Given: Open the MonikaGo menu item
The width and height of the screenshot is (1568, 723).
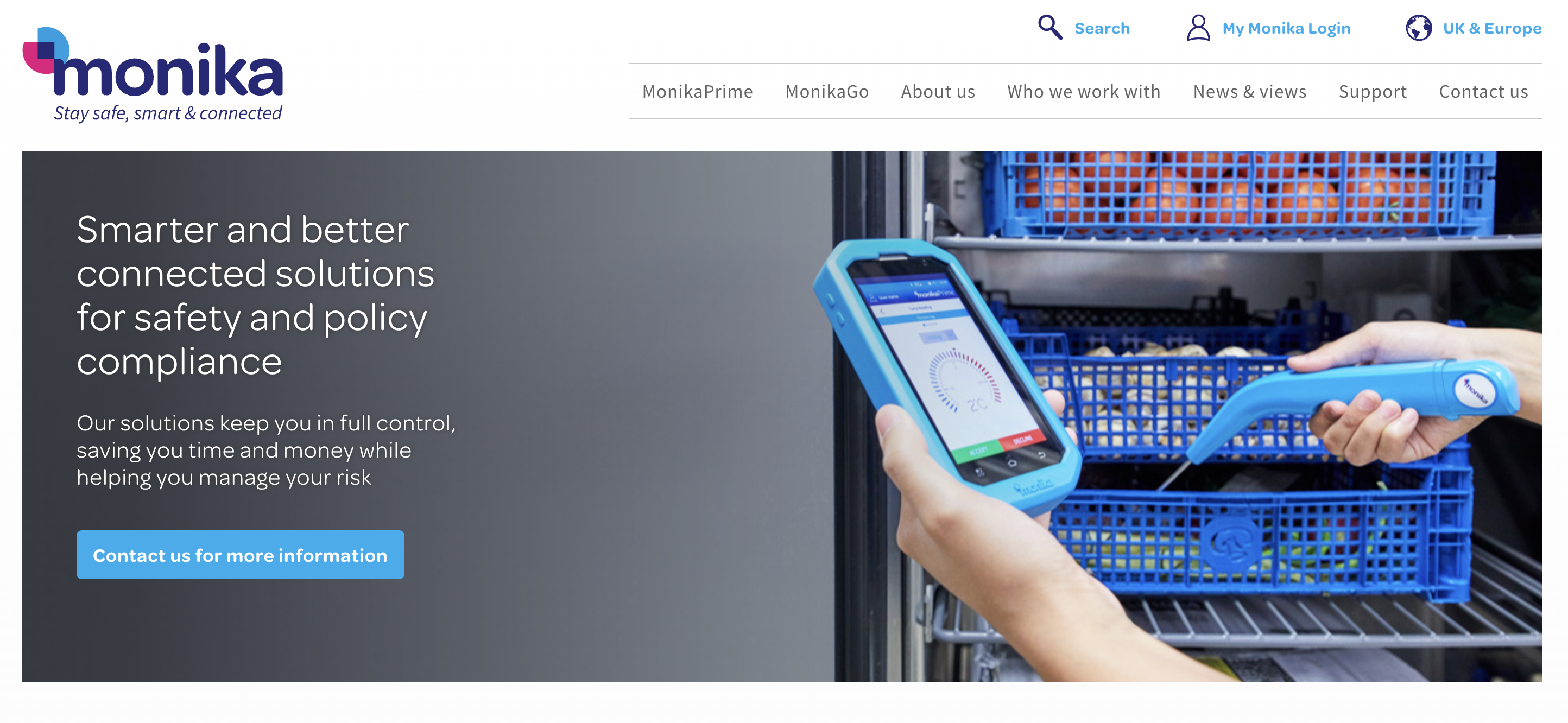Looking at the screenshot, I should pos(826,91).
